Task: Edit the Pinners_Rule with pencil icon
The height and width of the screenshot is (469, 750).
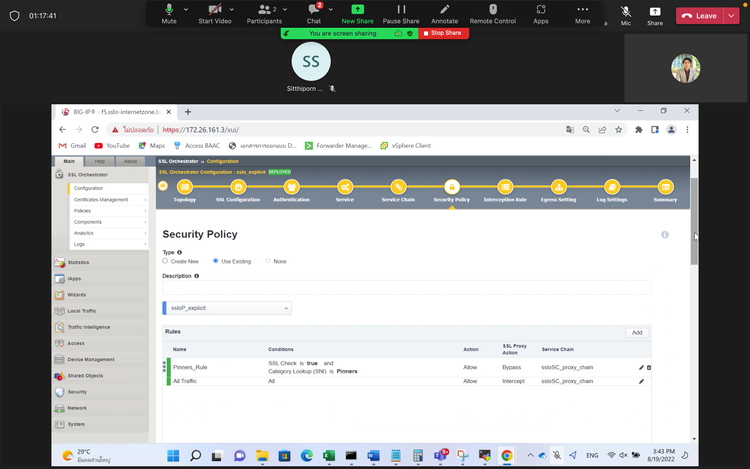Action: pyautogui.click(x=641, y=367)
